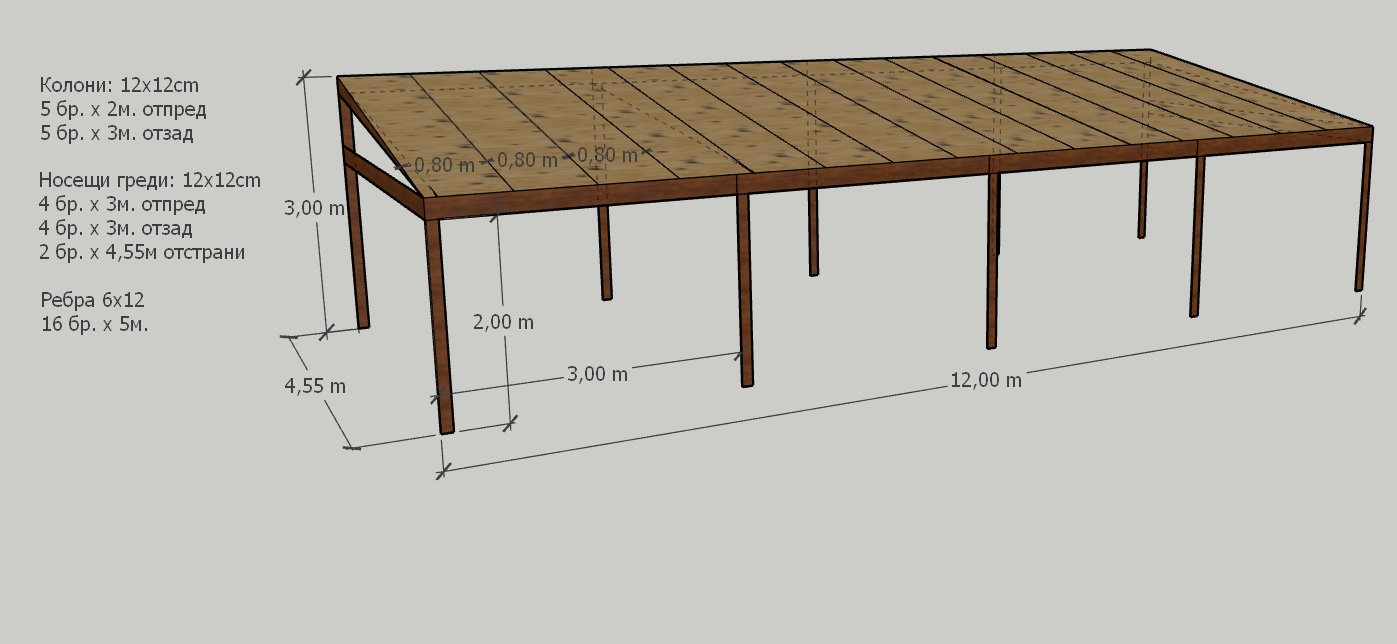Click the 3,00 m column spacing dimension label
This screenshot has width=1397, height=644.
[597, 374]
